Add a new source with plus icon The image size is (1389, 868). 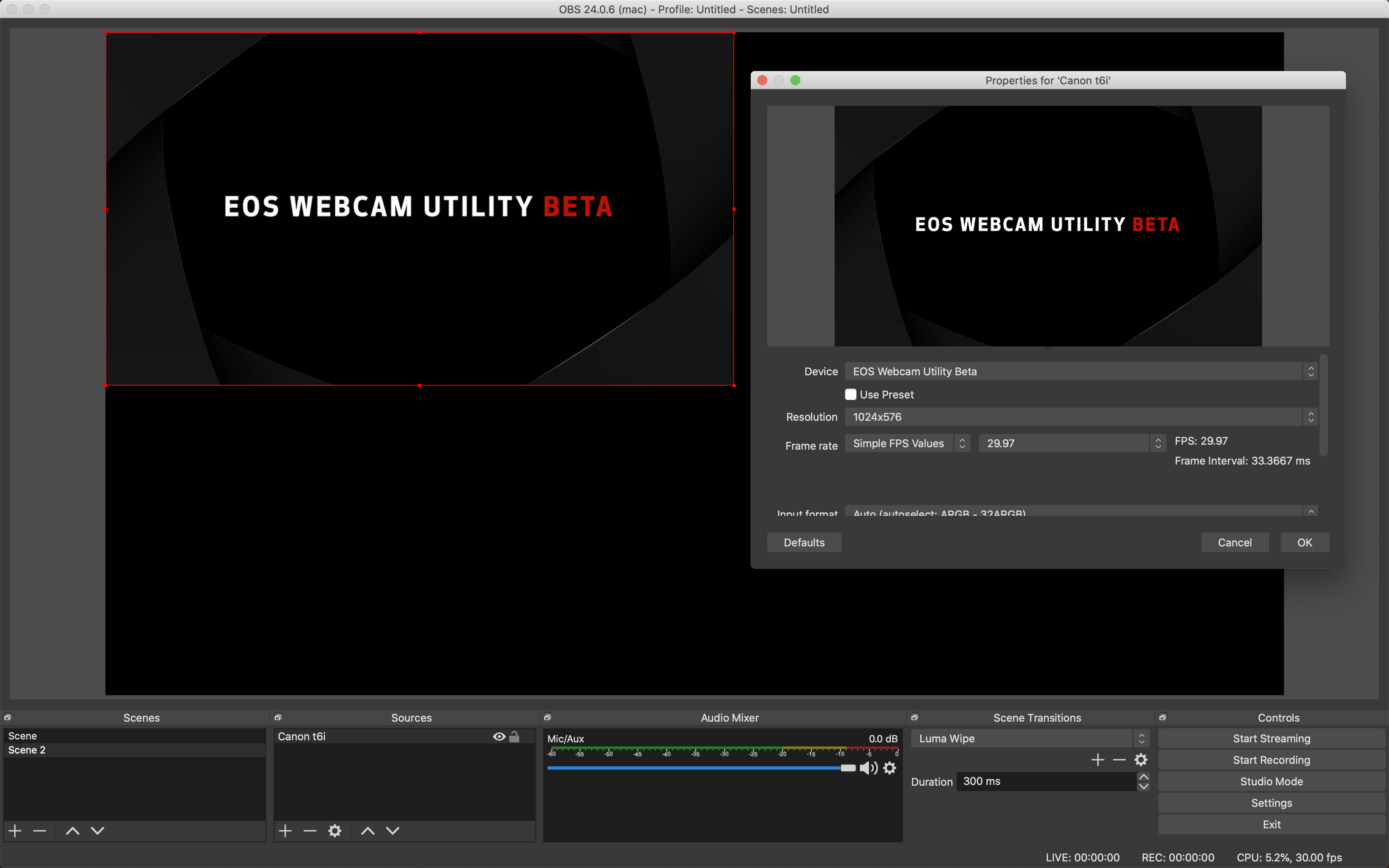[285, 831]
